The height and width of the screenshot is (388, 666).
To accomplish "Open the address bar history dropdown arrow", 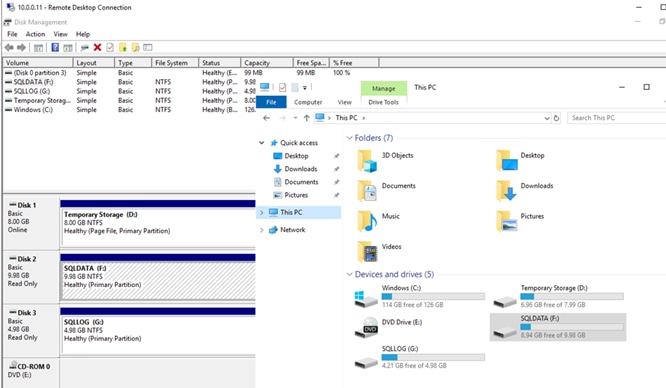I will (547, 118).
